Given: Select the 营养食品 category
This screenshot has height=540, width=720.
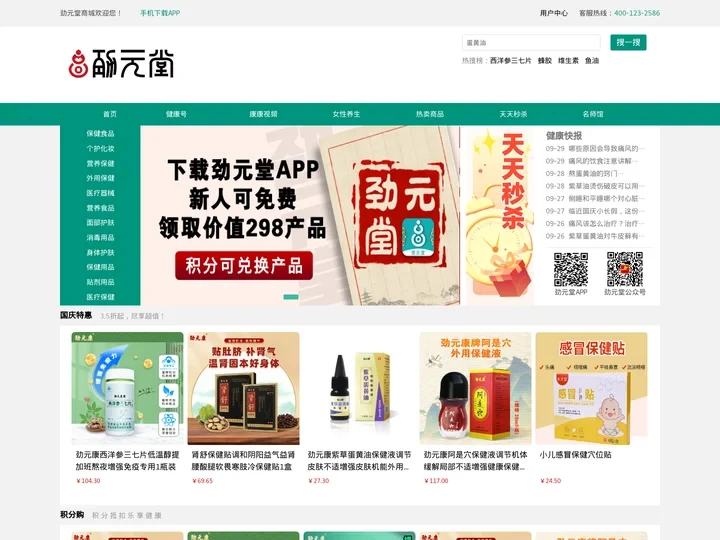Looking at the screenshot, I should coord(100,208).
